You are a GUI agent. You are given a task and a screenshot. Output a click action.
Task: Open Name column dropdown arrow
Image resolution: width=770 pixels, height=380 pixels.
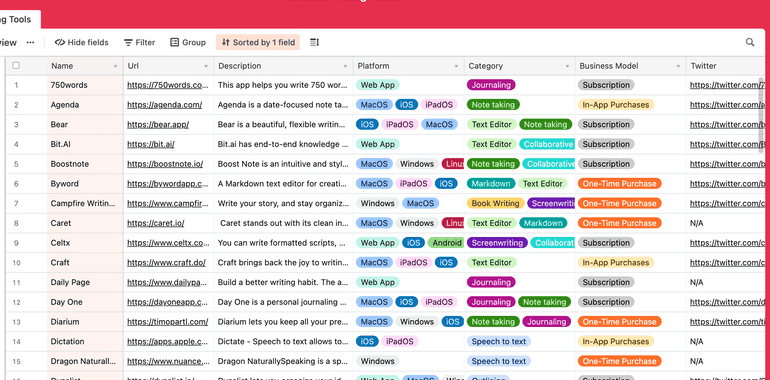[115, 66]
